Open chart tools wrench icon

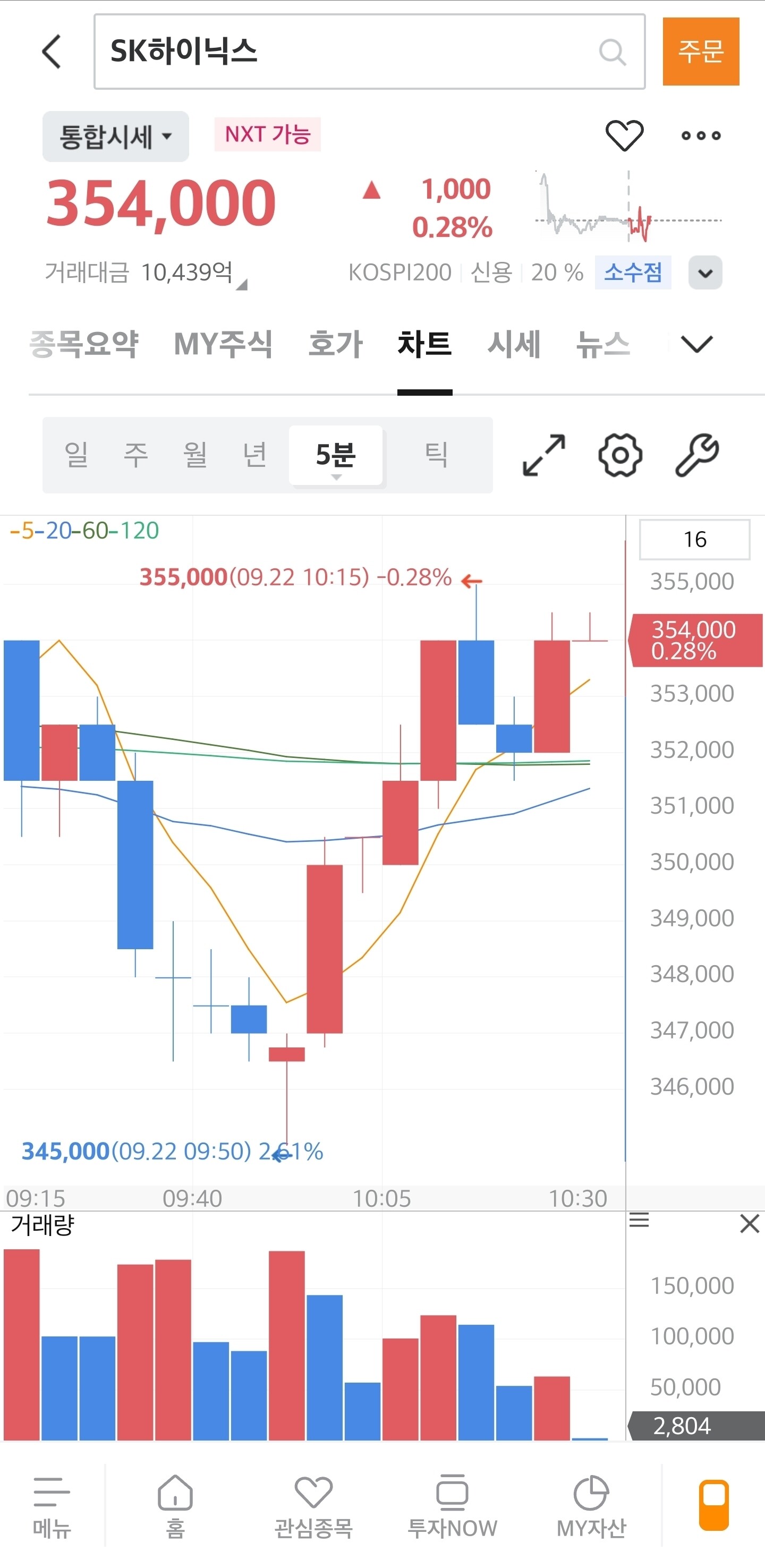(x=697, y=455)
